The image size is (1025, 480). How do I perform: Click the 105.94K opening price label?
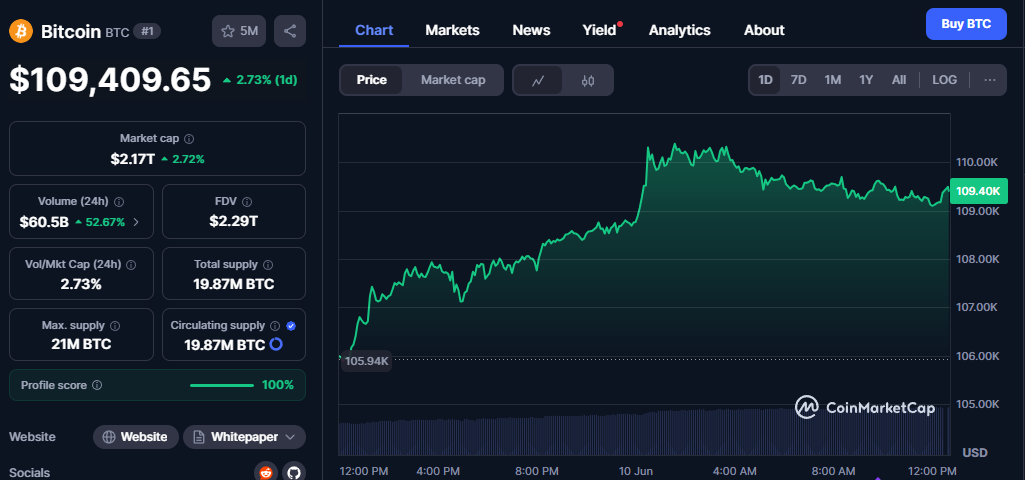coord(366,361)
